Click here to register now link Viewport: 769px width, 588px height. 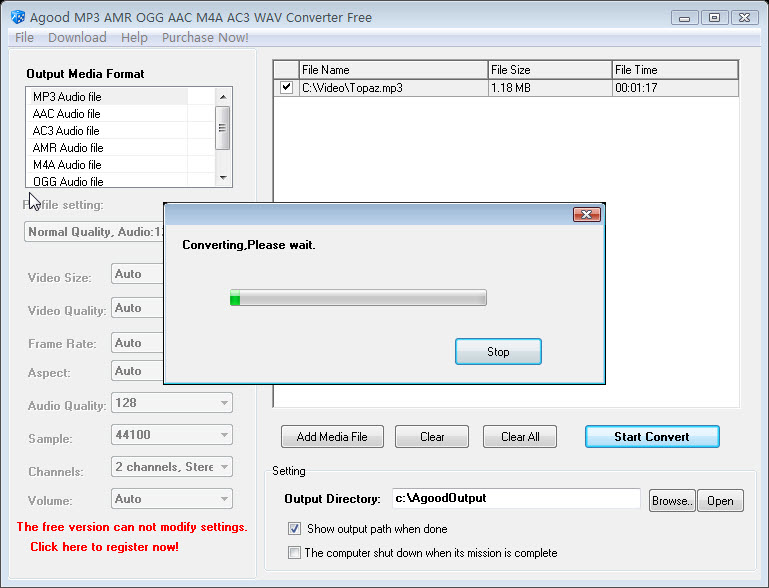[x=104, y=547]
